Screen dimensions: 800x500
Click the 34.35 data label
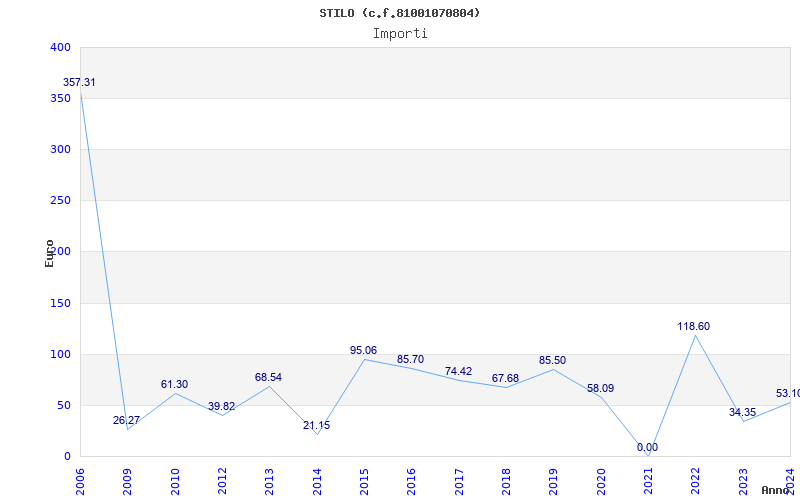point(742,412)
